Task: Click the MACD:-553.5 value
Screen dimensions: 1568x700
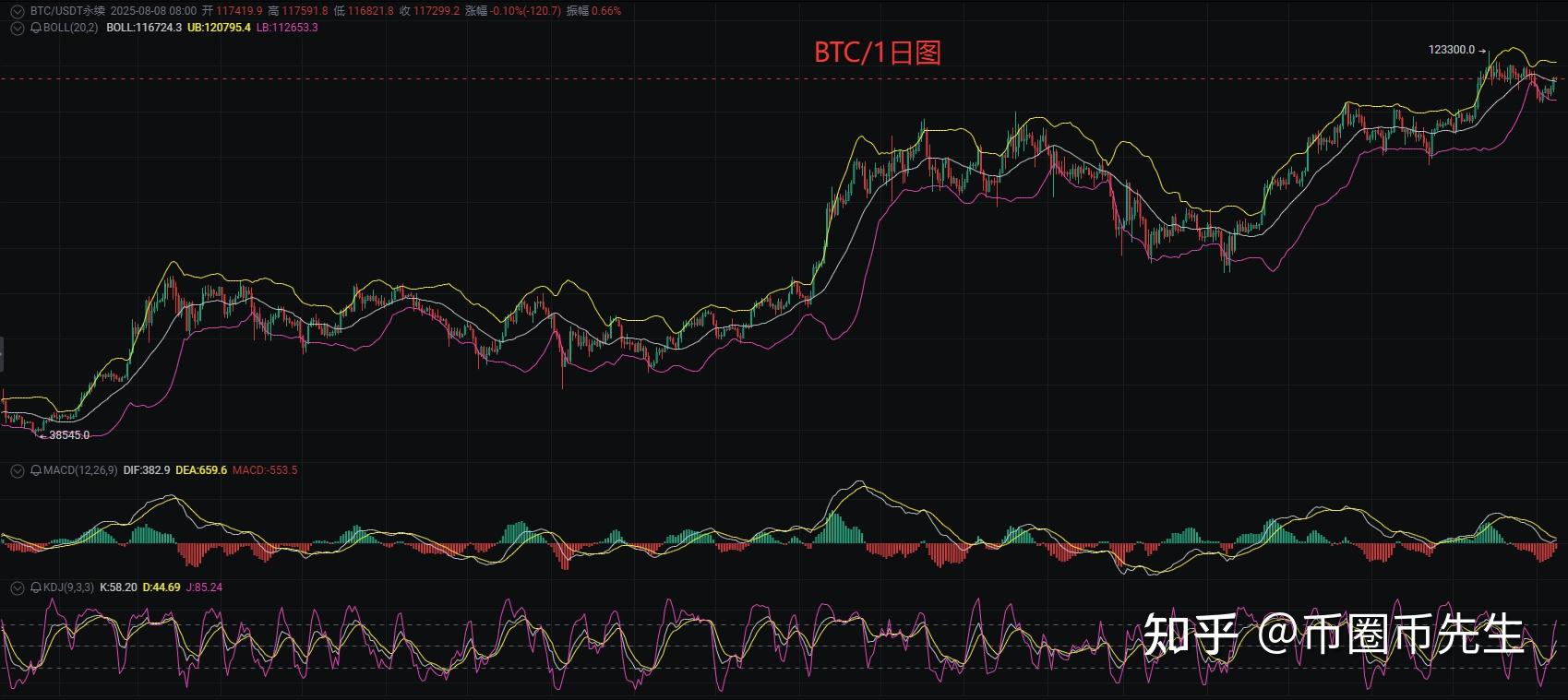Action: 265,470
